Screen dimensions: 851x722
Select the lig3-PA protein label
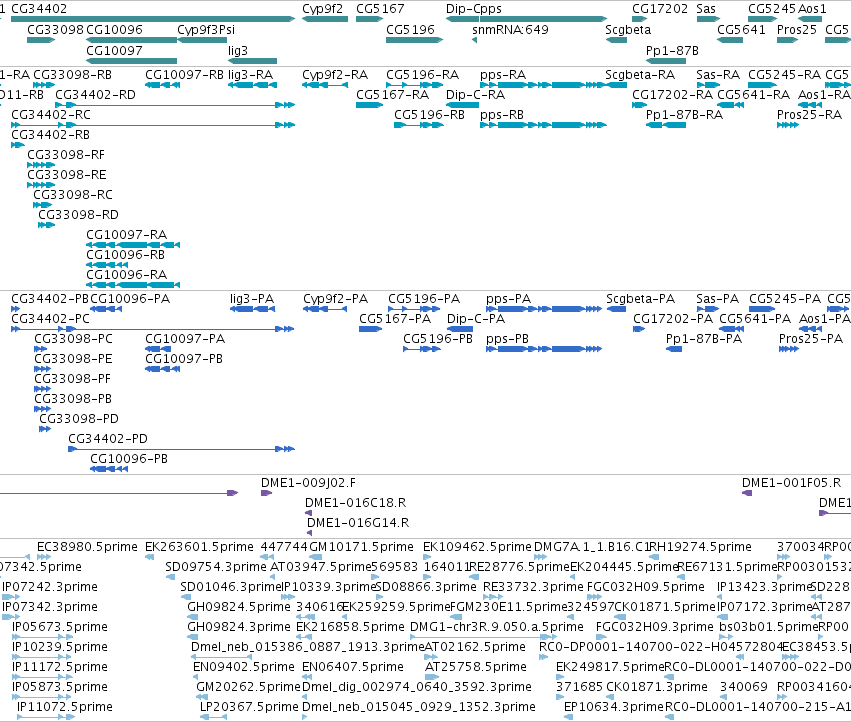pyautogui.click(x=252, y=299)
